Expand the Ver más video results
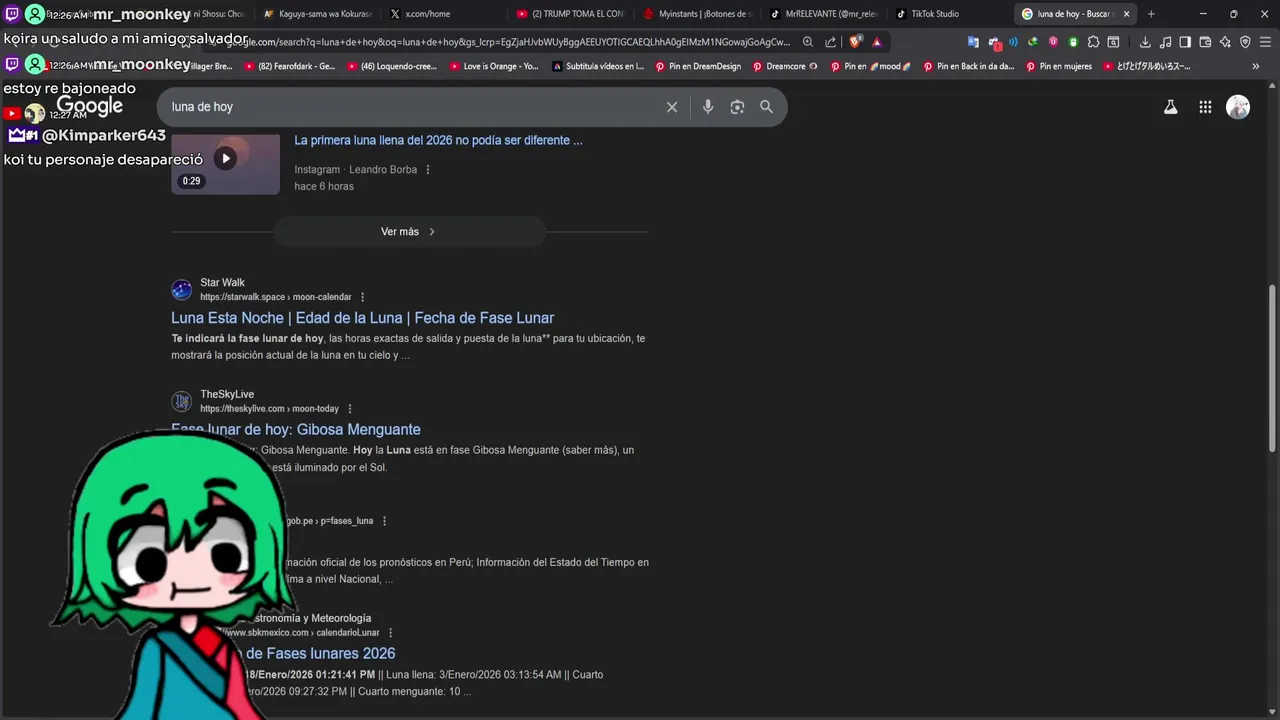 [409, 231]
